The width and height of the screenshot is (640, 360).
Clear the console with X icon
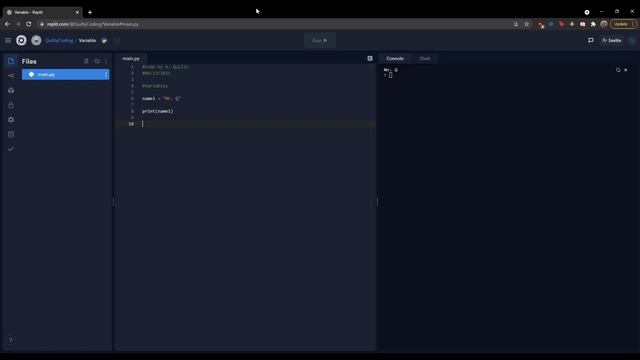626,70
